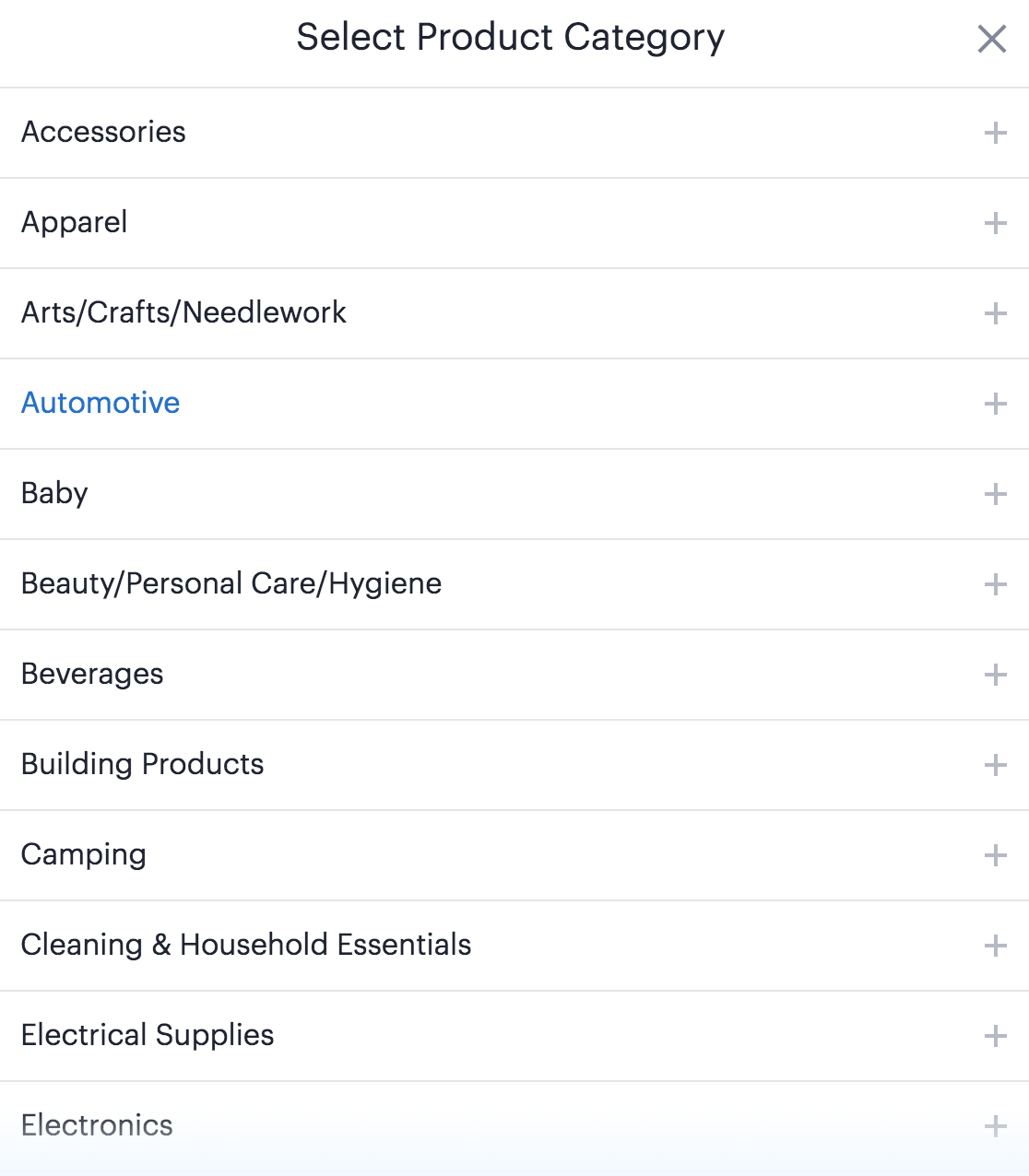Image resolution: width=1029 pixels, height=1176 pixels.
Task: Select the Beverages category label
Action: [x=92, y=675]
